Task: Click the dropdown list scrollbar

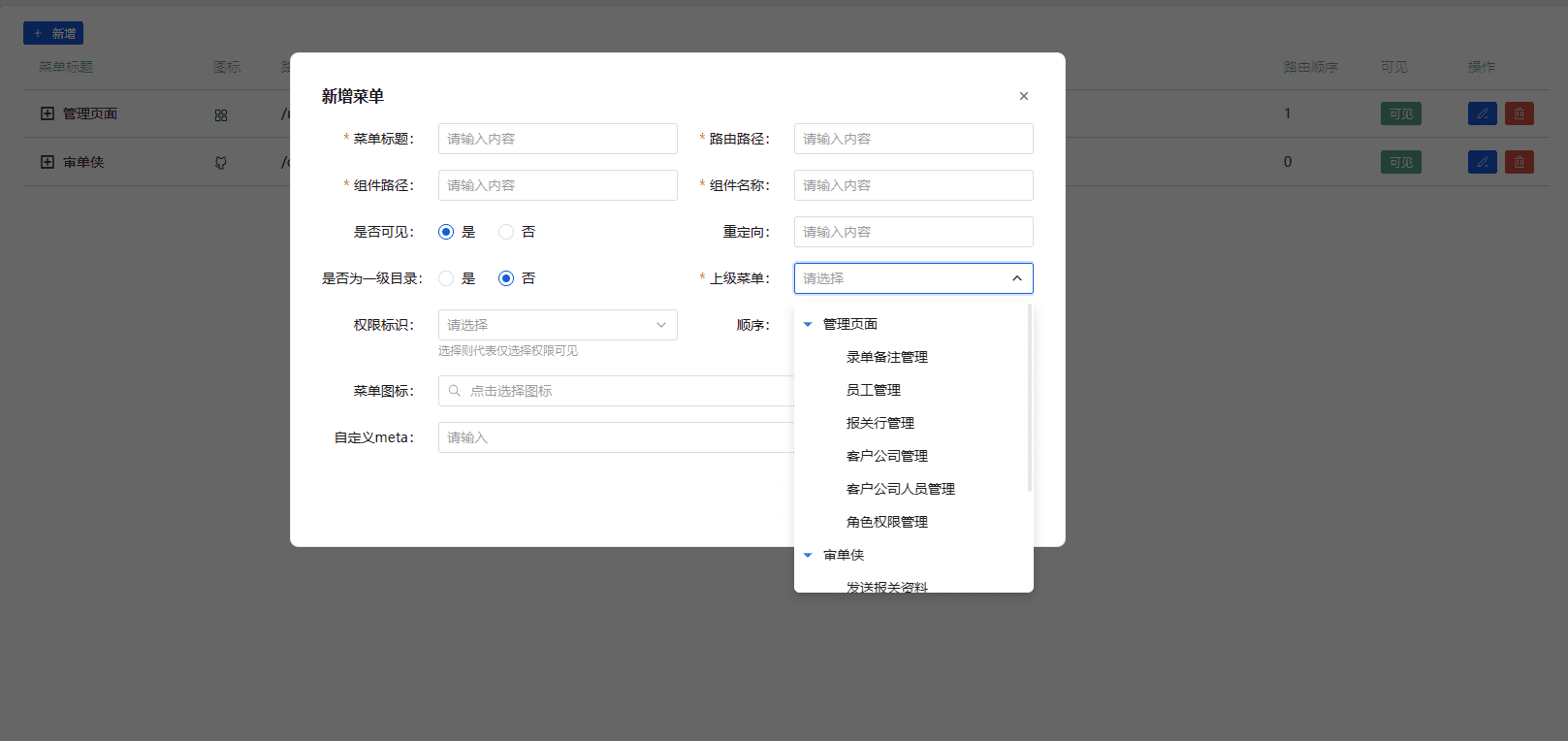Action: point(1029,398)
